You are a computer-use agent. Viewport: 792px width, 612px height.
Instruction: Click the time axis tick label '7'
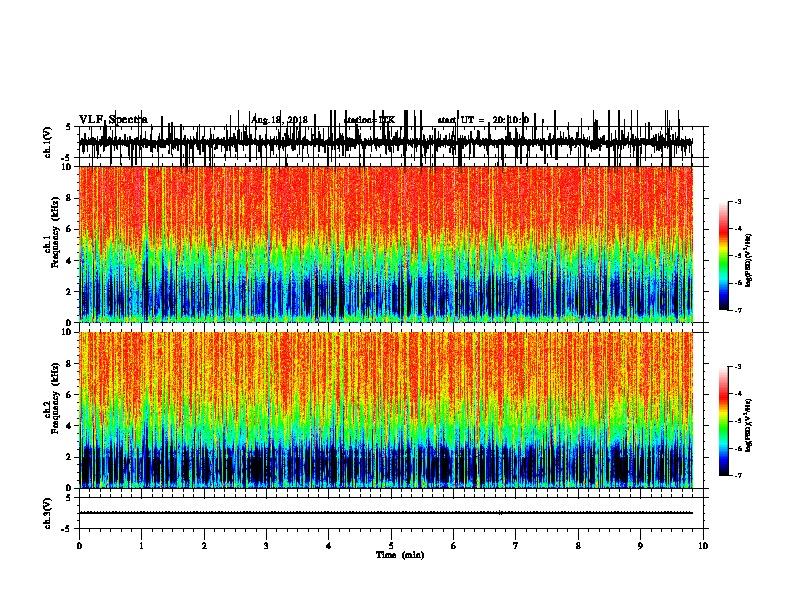[516, 546]
